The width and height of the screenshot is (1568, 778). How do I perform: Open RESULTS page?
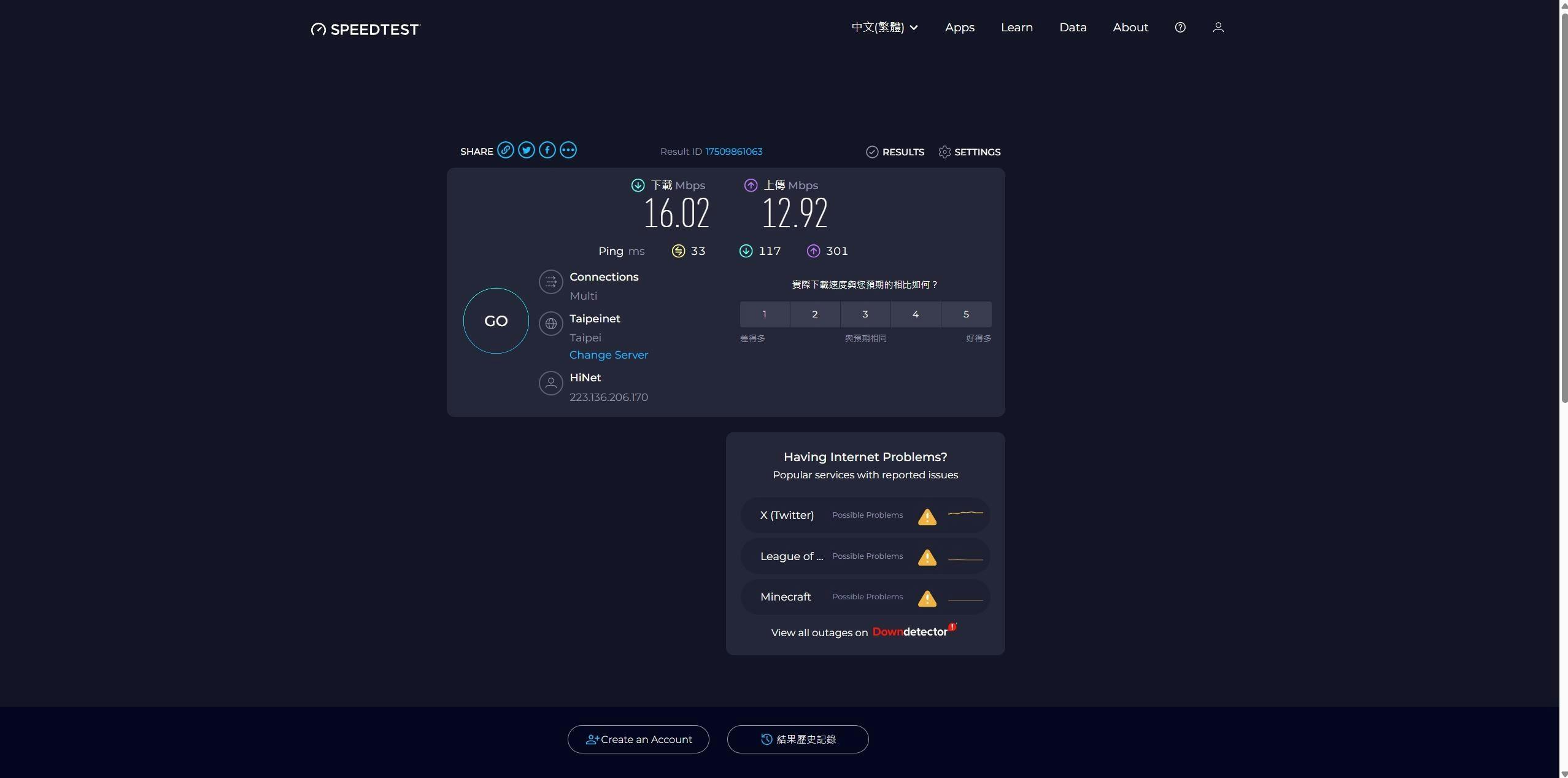[895, 152]
